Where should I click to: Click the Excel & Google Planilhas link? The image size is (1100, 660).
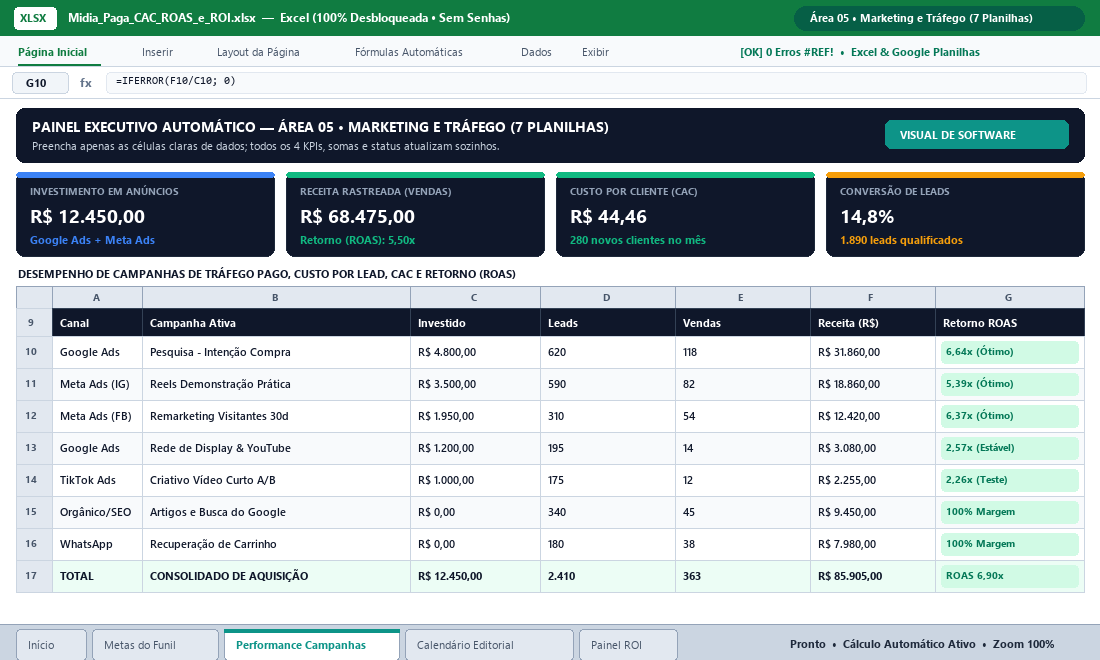(x=915, y=52)
